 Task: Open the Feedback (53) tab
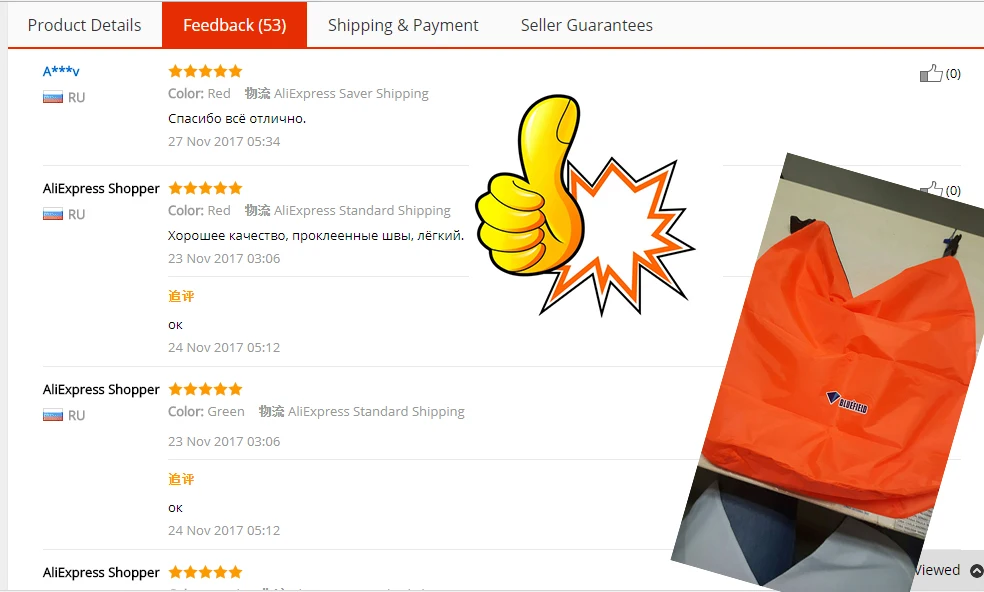pyautogui.click(x=235, y=25)
